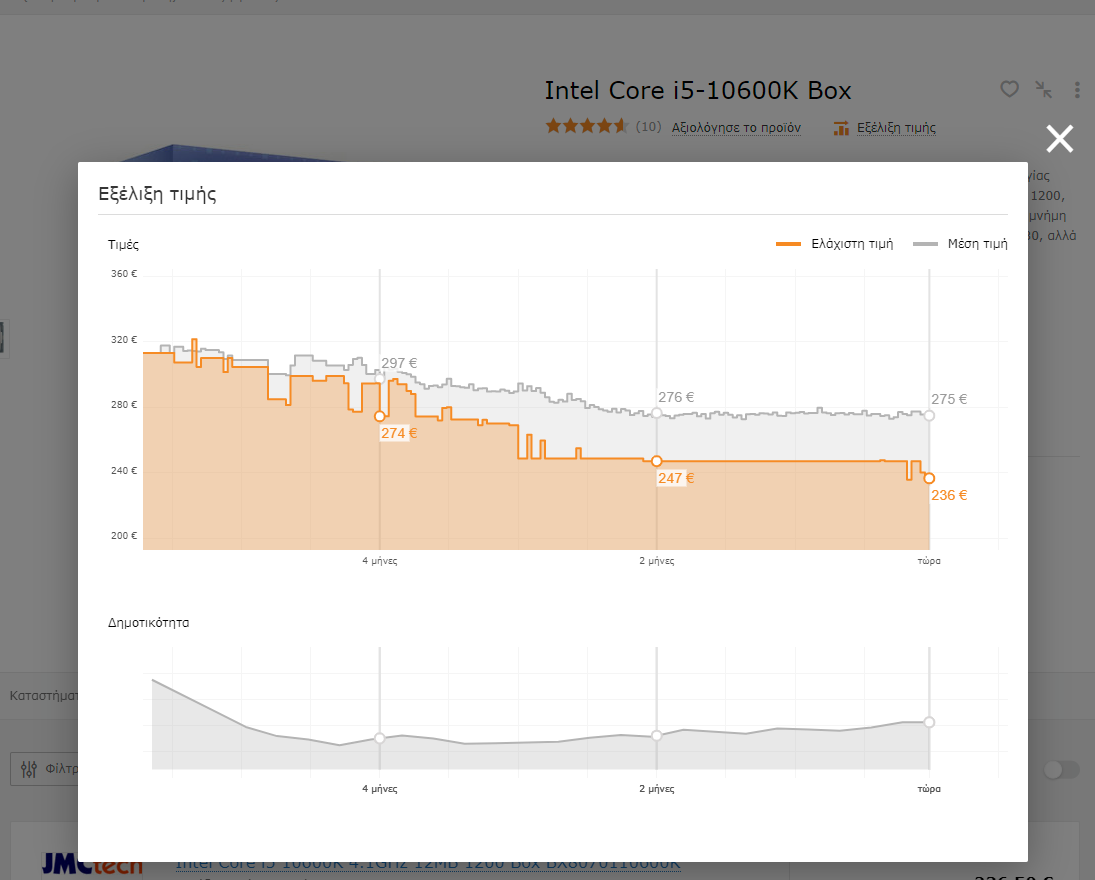The image size is (1095, 880).
Task: Click popularity chart marker at 4 μήνες
Action: [x=380, y=738]
